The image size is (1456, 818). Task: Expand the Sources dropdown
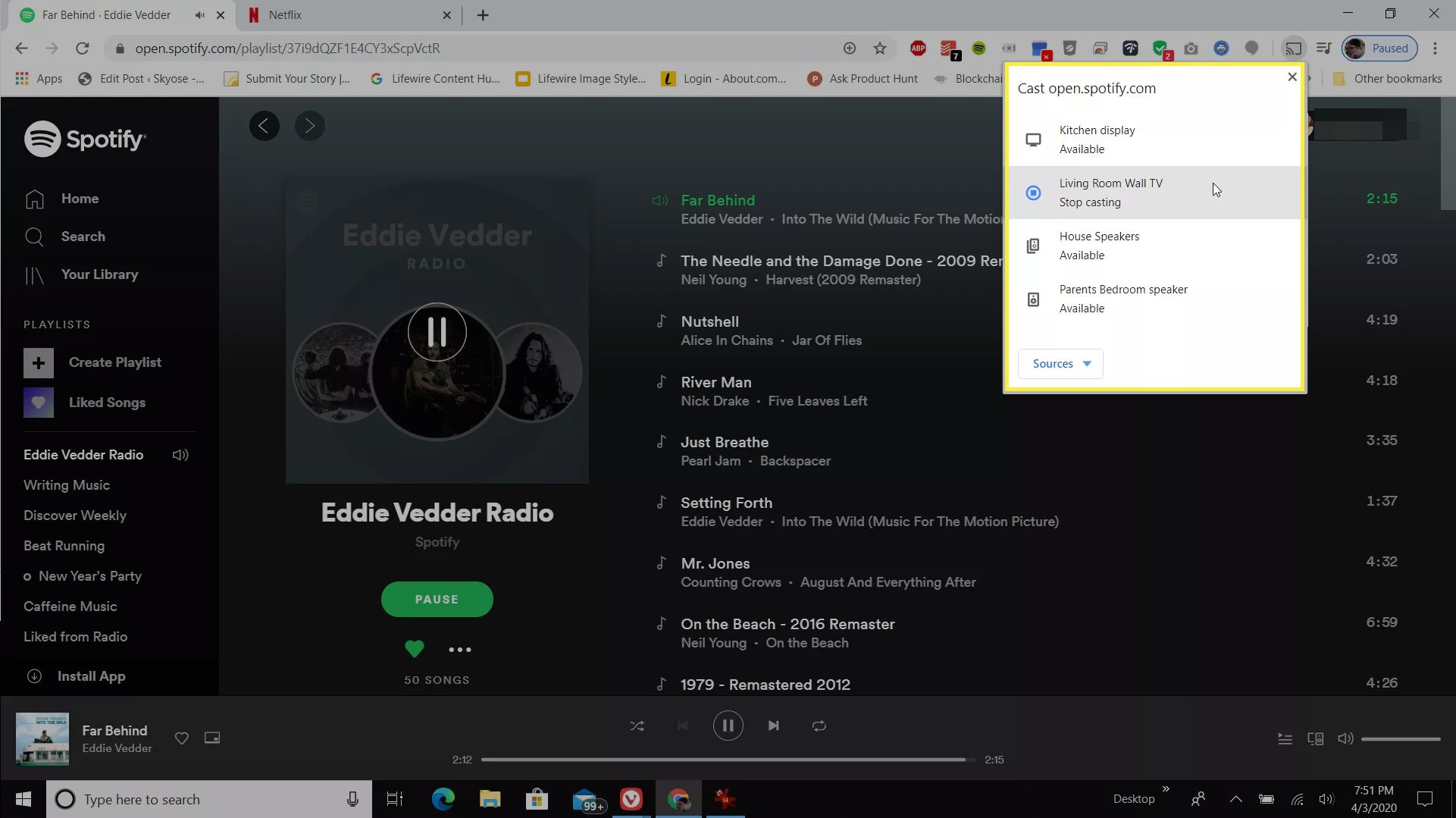coord(1060,364)
